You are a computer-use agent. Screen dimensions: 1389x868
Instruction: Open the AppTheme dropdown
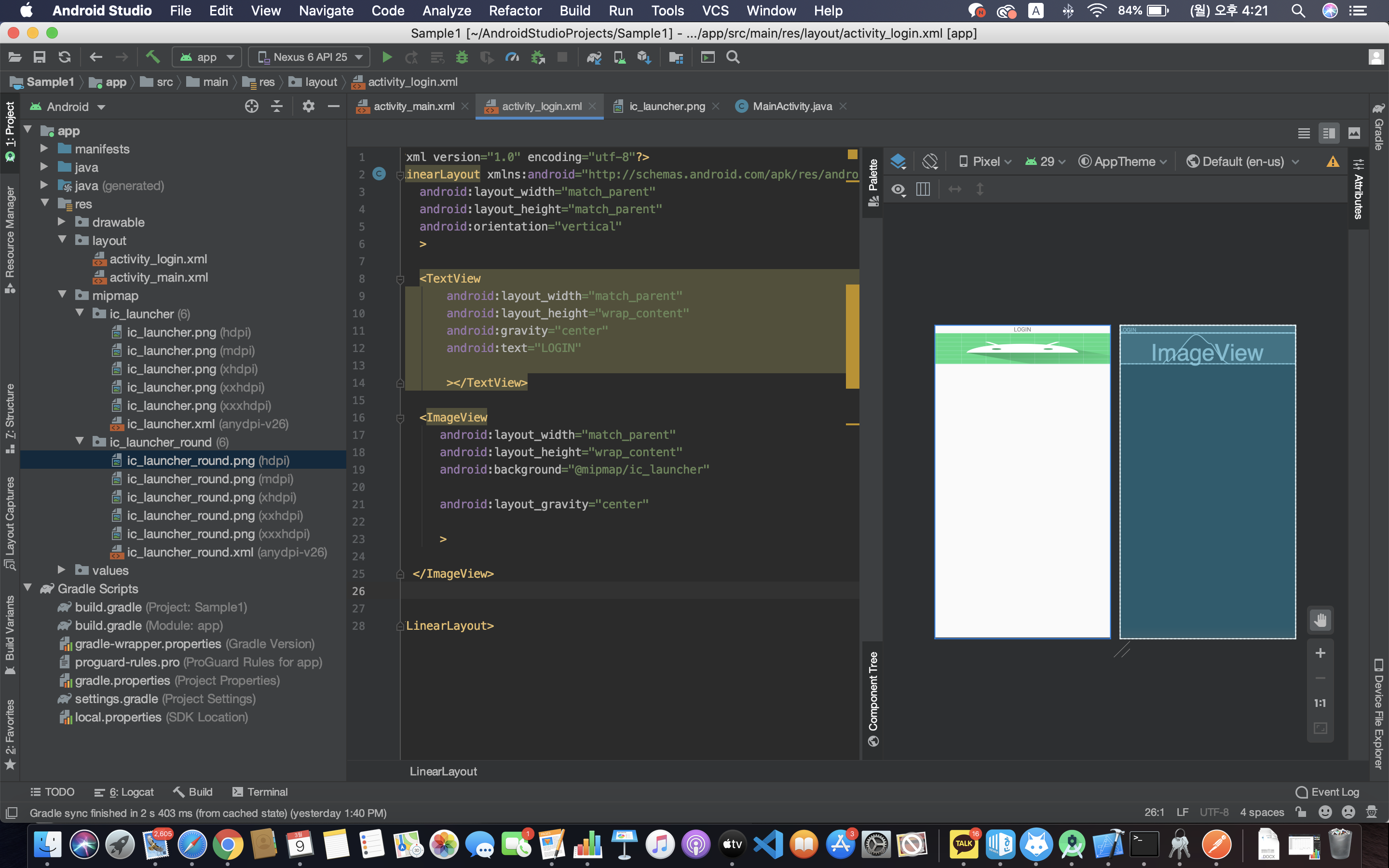1123,162
